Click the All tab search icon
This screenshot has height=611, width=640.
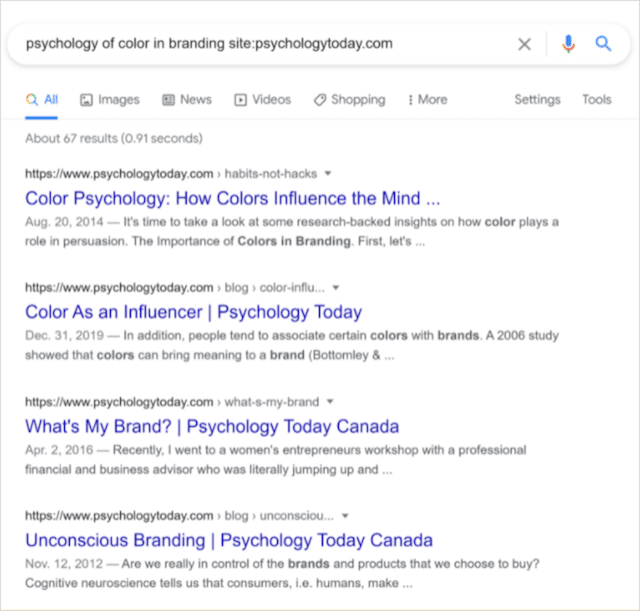click(x=32, y=100)
